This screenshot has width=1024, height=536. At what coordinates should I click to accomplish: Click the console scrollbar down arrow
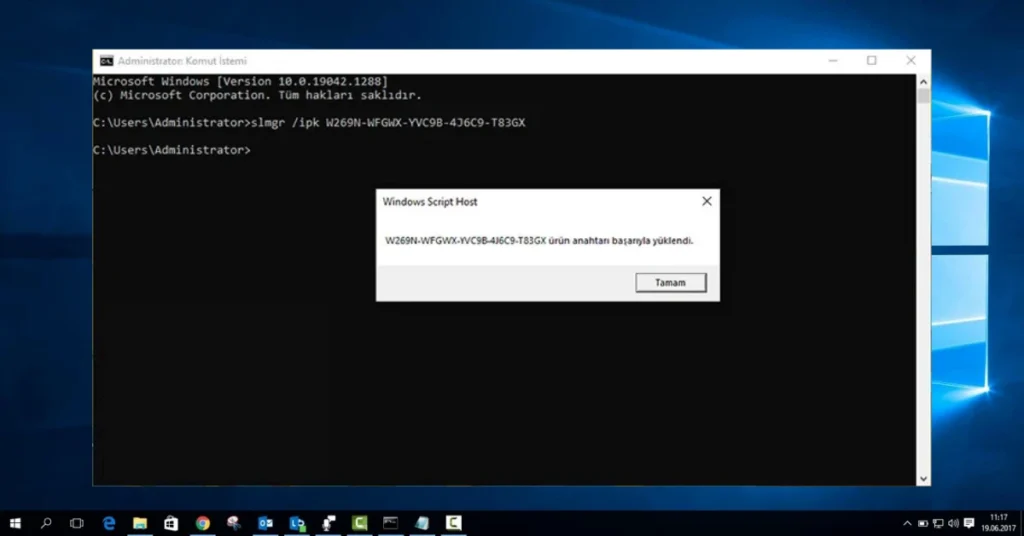pos(923,479)
